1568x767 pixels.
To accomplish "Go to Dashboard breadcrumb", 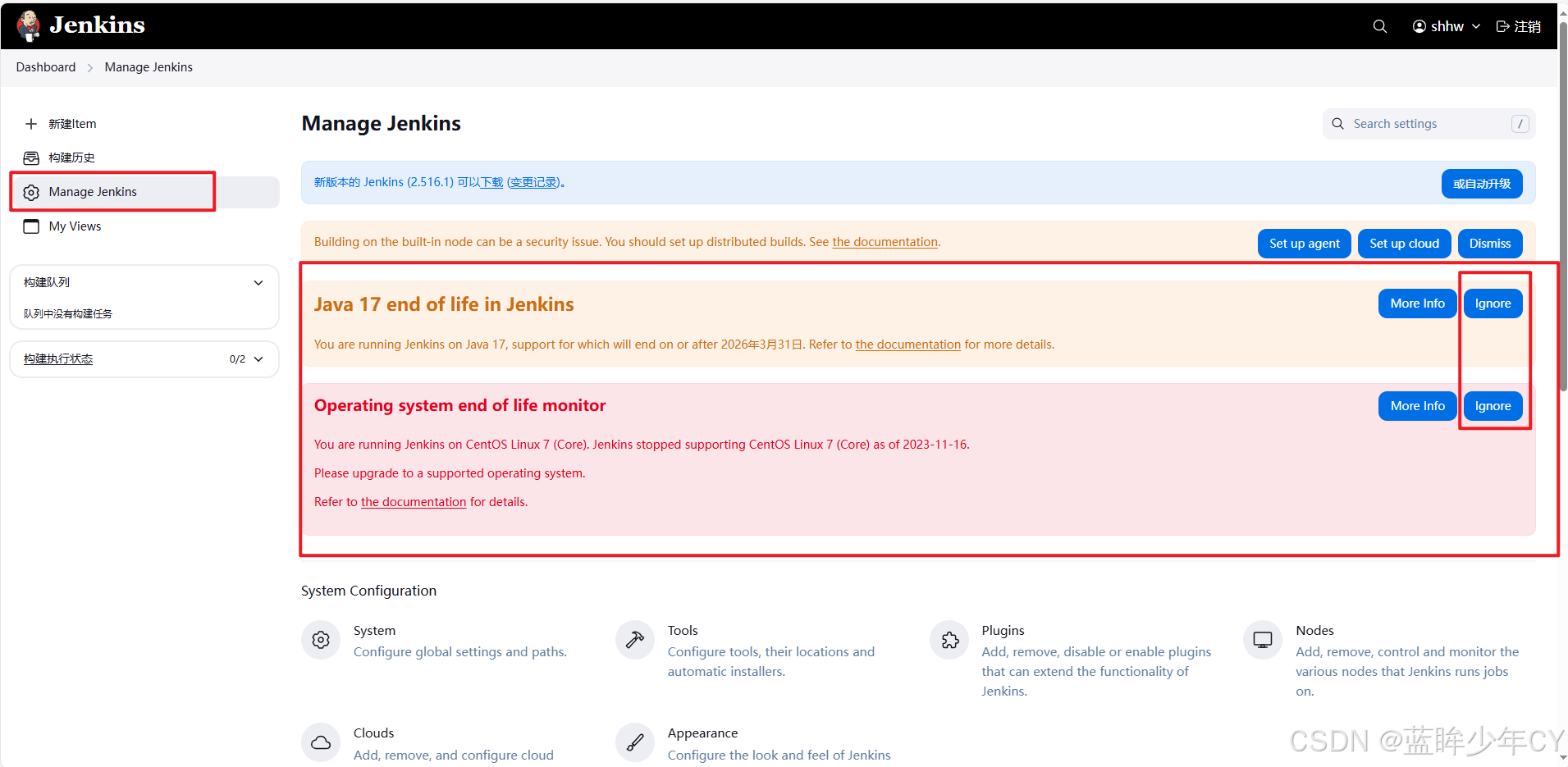I will [46, 67].
